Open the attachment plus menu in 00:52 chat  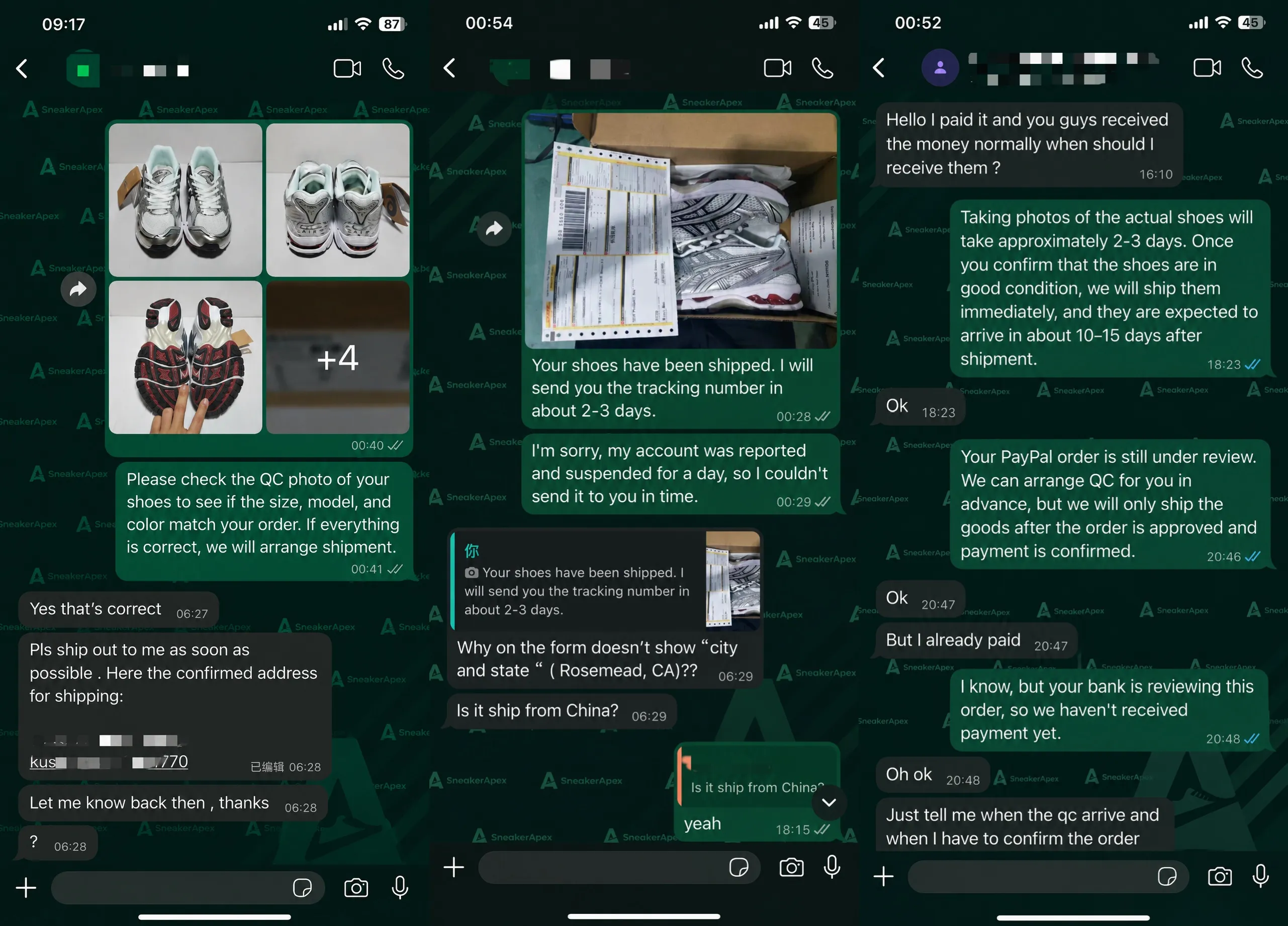pos(884,877)
